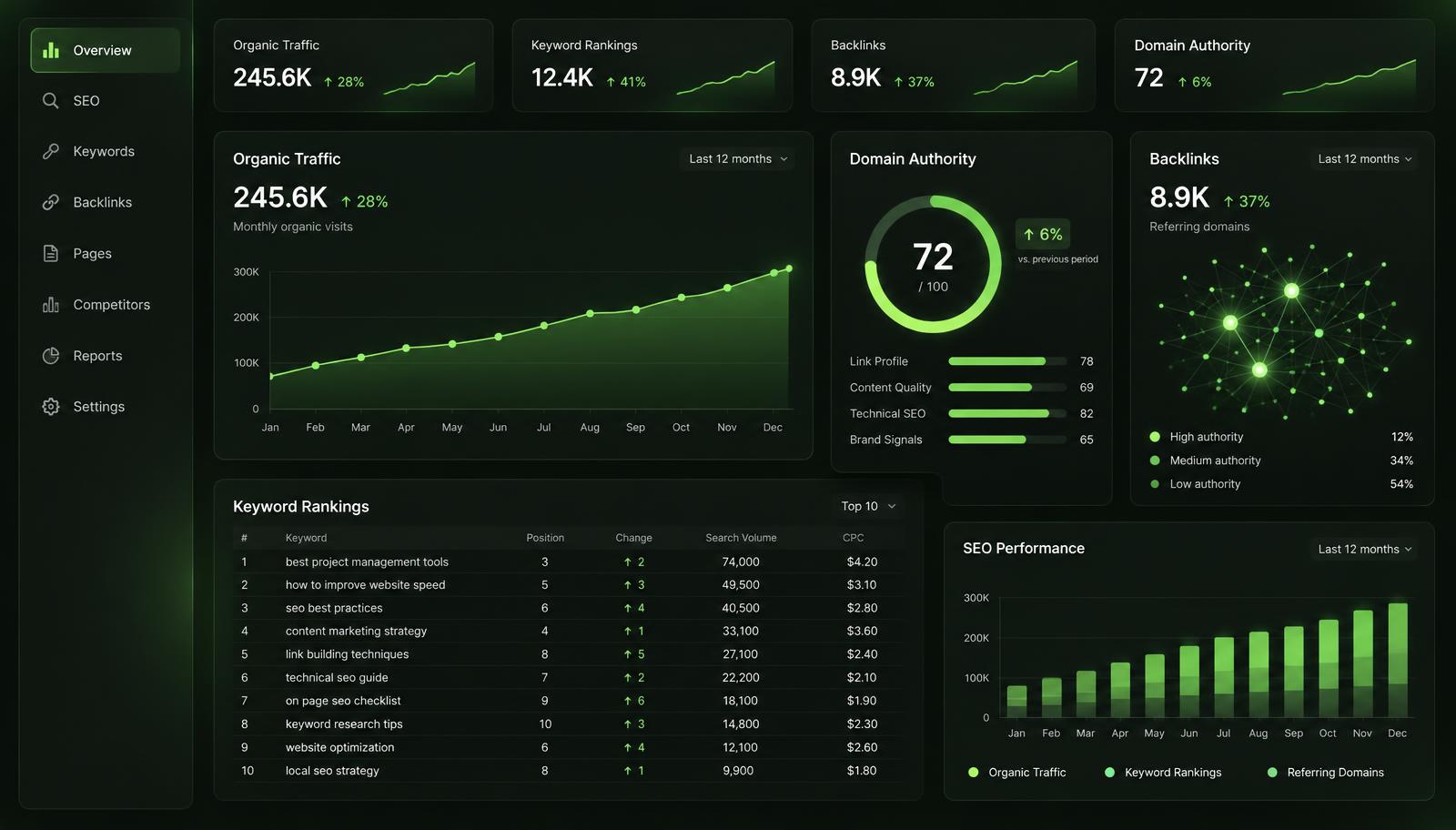Click the Low authority legend dot
This screenshot has height=830, width=1456.
pos(1155,484)
